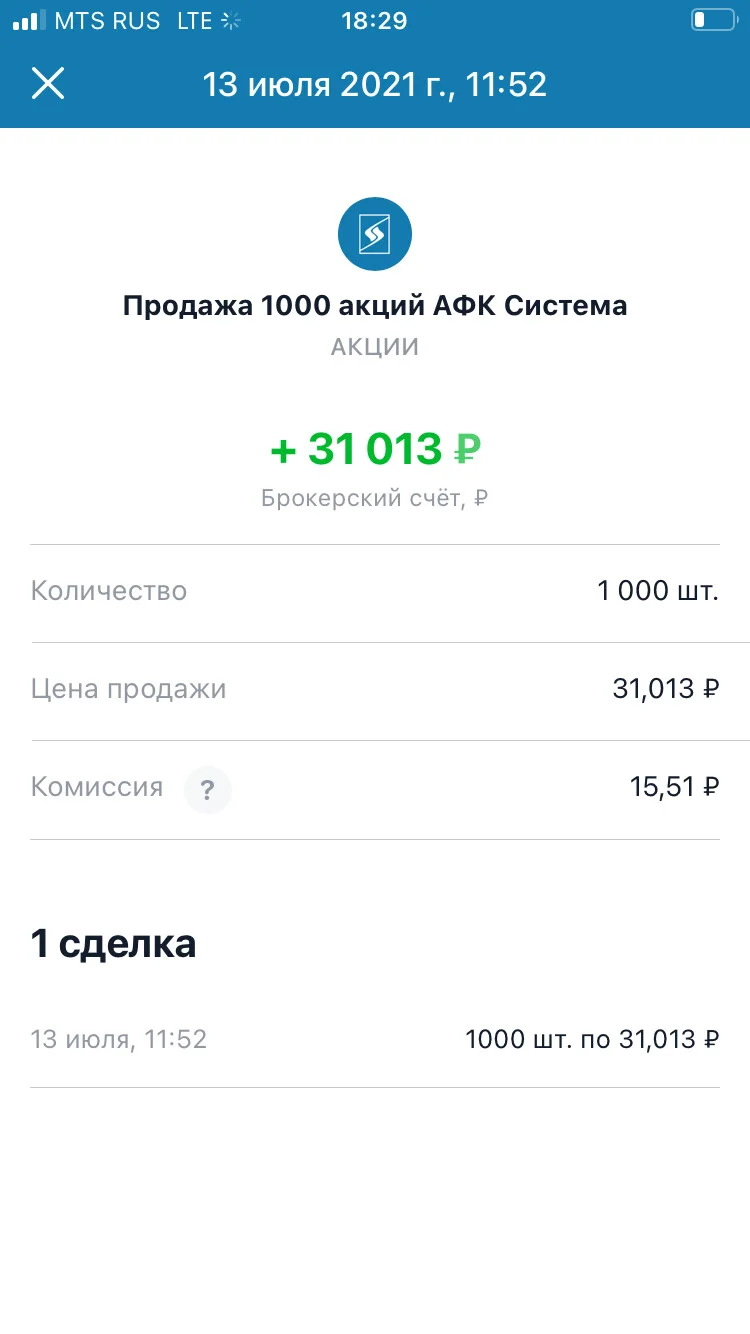Viewport: 750px width, 1334px height.
Task: Tap the battery indicator in status bar
Action: (713, 20)
